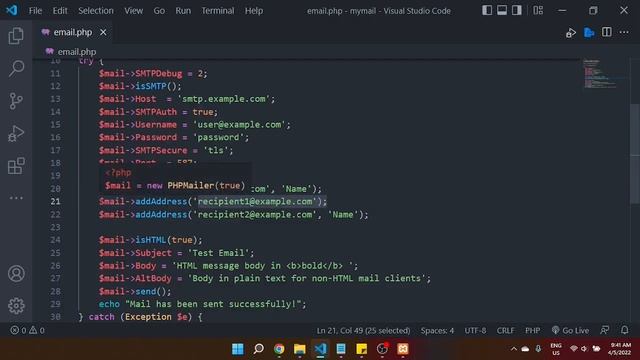The width and height of the screenshot is (640, 360).
Task: Open the Selection menu
Action: point(96,11)
